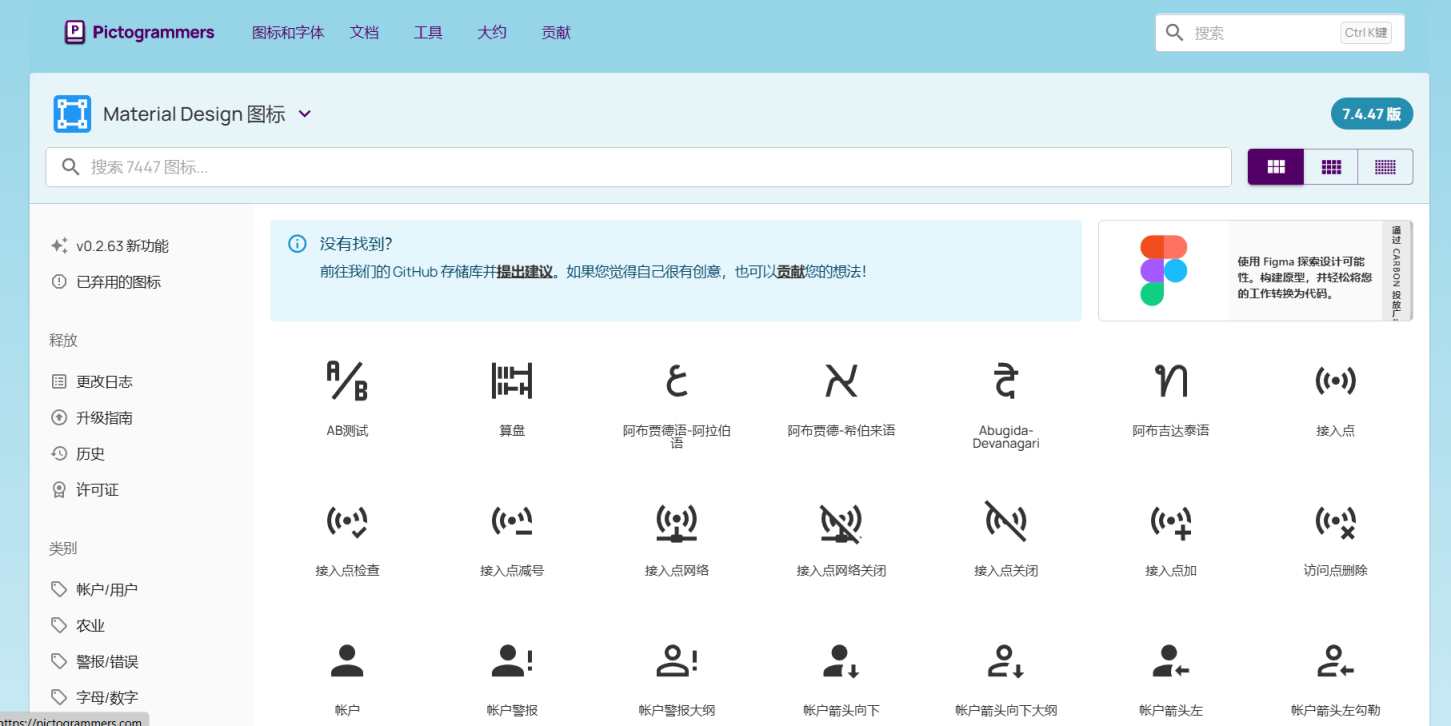Open the 阿布贾德-希伯来语 icon
1451x726 pixels.
pyautogui.click(x=841, y=381)
